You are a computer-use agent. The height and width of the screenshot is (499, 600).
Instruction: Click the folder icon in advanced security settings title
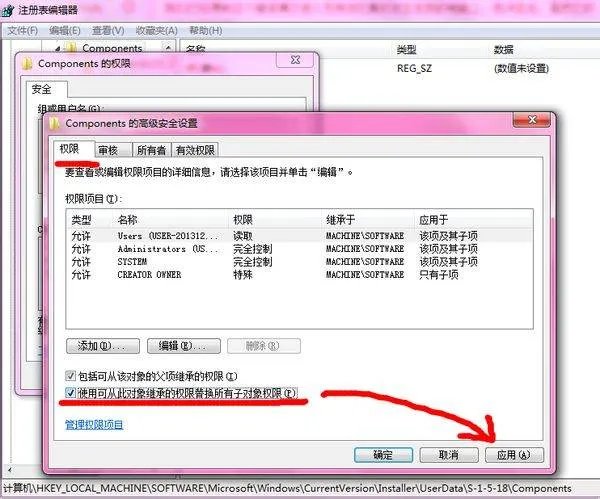(x=54, y=124)
